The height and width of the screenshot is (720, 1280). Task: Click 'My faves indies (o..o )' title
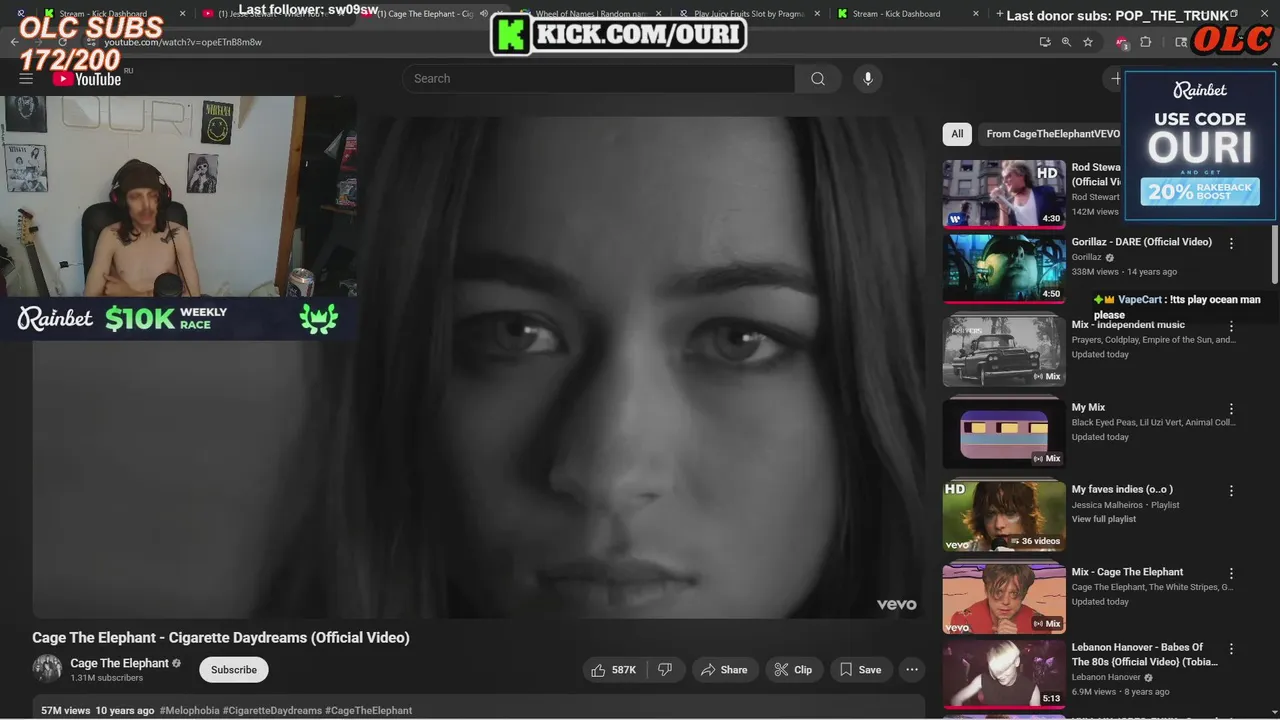click(1122, 489)
